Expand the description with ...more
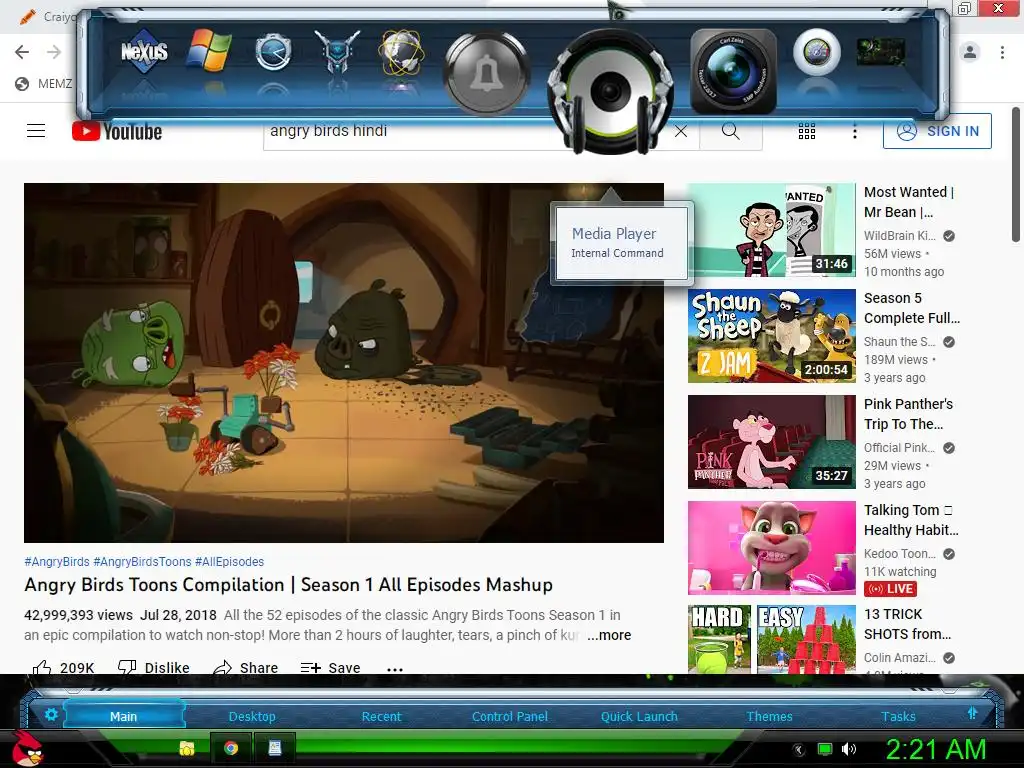Image resolution: width=1024 pixels, height=768 pixels. [609, 635]
